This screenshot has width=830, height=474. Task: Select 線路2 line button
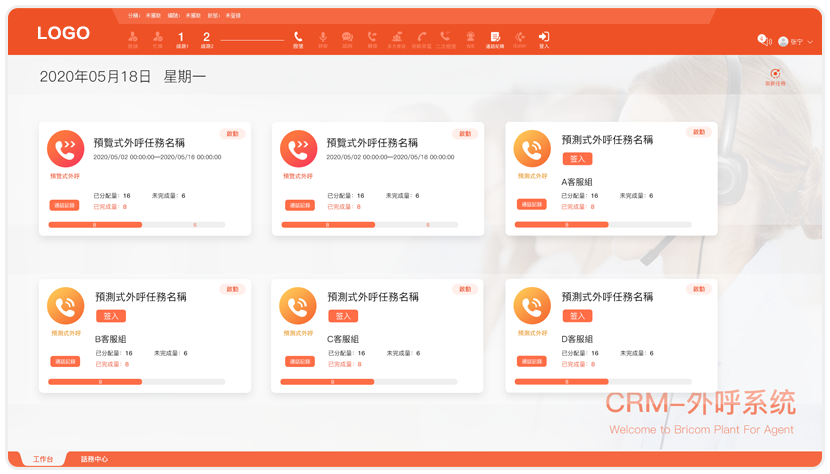[207, 39]
